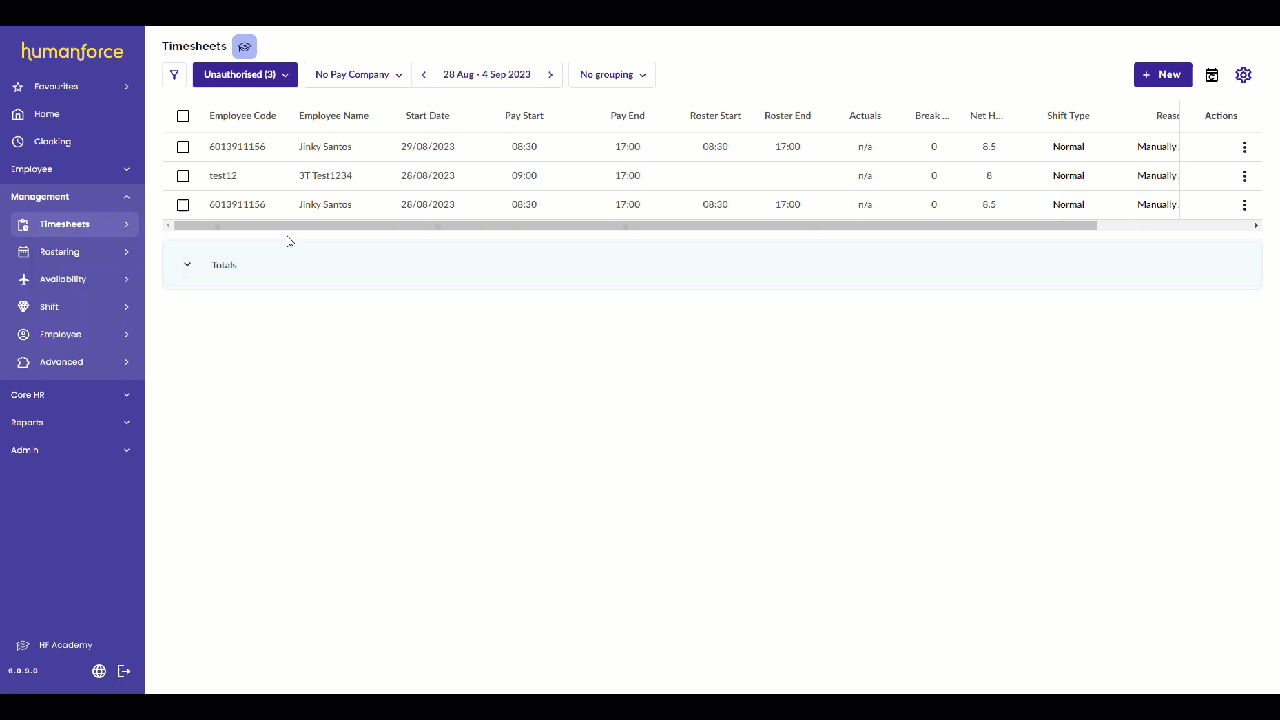Click the logout icon in the sidebar footer

point(124,671)
